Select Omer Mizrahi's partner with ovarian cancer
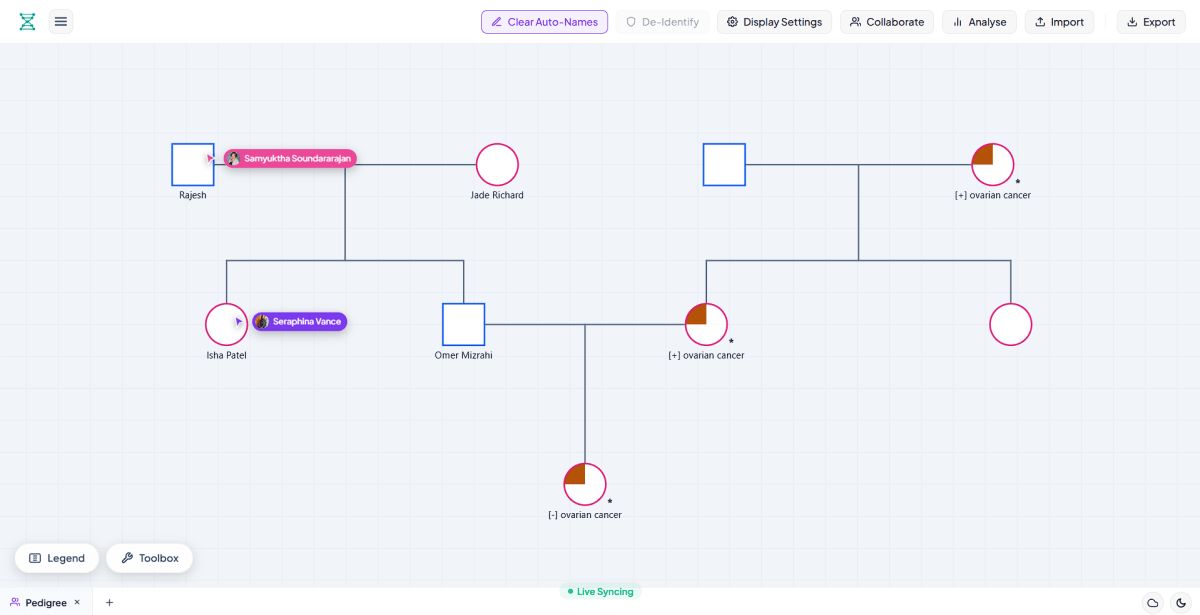The image size is (1200, 615). click(706, 324)
